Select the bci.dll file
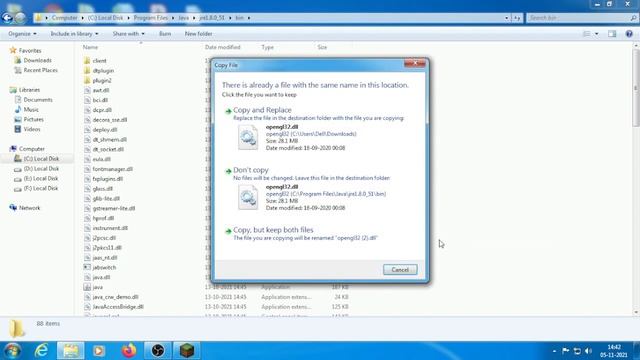 point(100,100)
